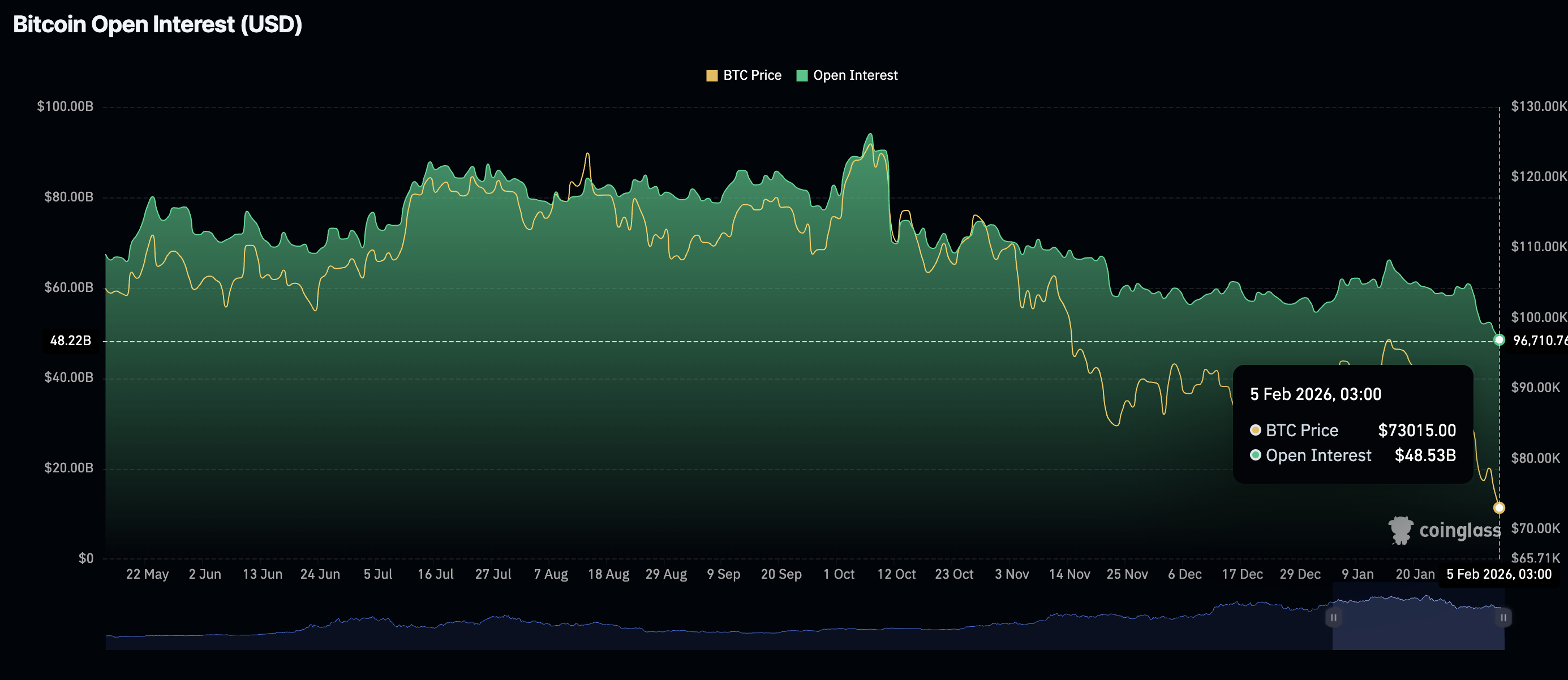Image resolution: width=1568 pixels, height=680 pixels.
Task: Click the green dot in tooltip Open Interest row
Action: [x=1255, y=455]
